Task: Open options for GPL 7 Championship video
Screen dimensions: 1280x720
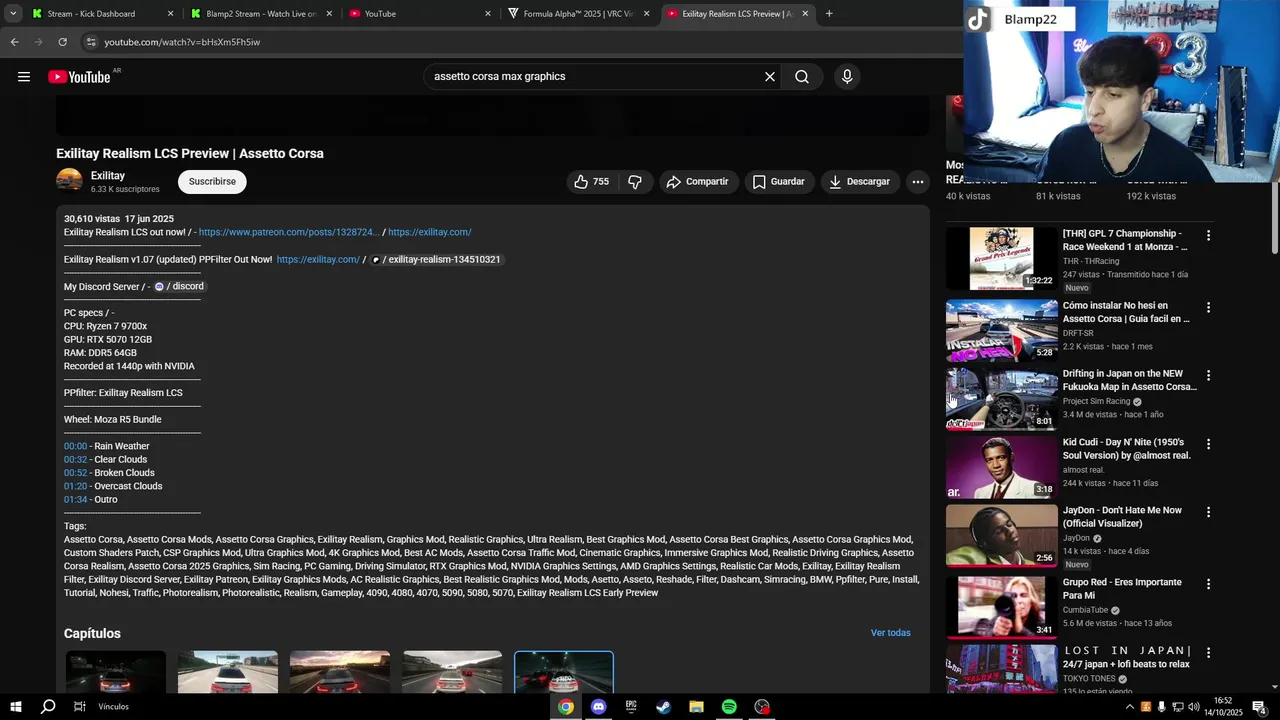Action: 1208,236
